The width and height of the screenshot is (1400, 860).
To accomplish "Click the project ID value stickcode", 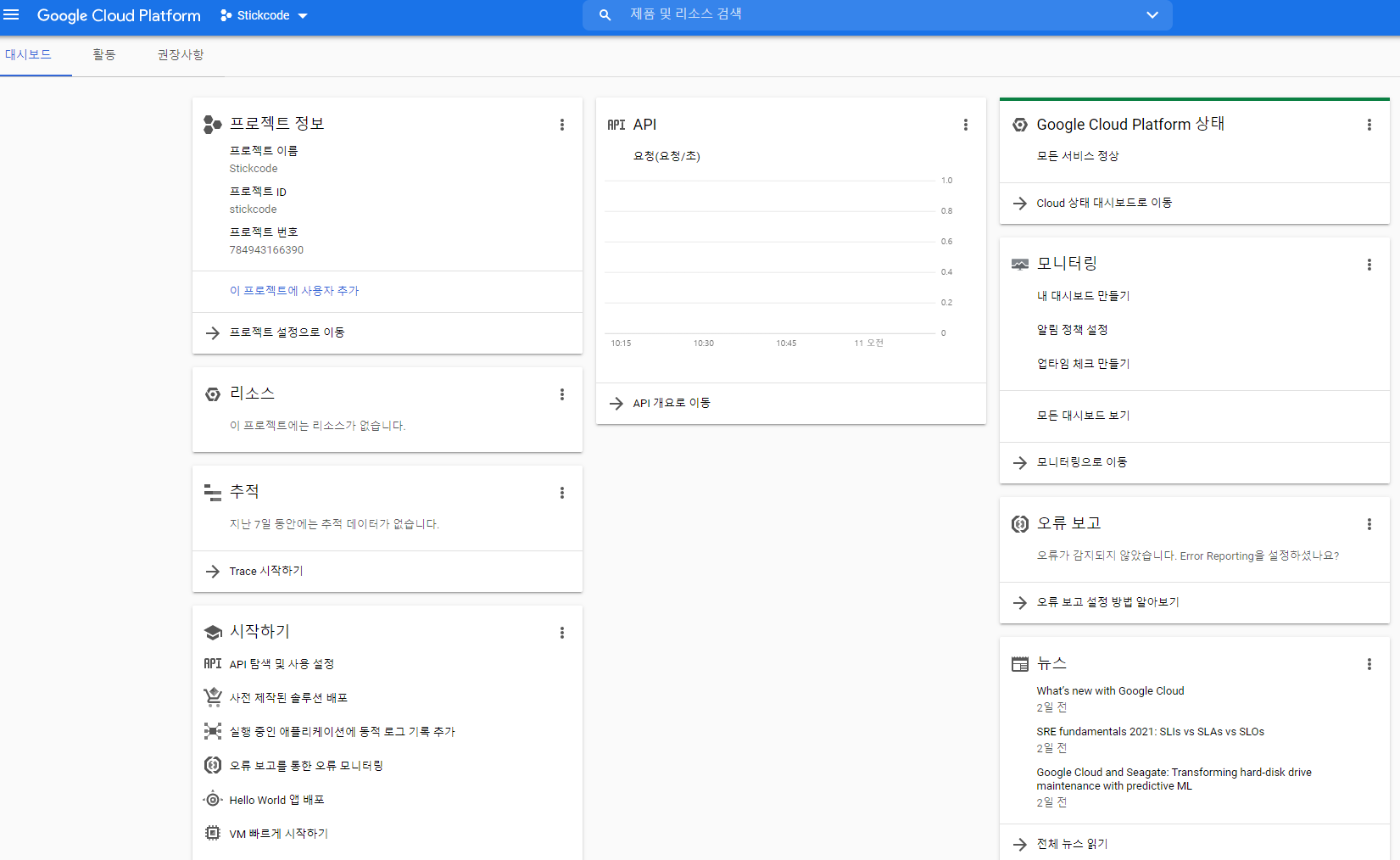I will click(x=253, y=209).
